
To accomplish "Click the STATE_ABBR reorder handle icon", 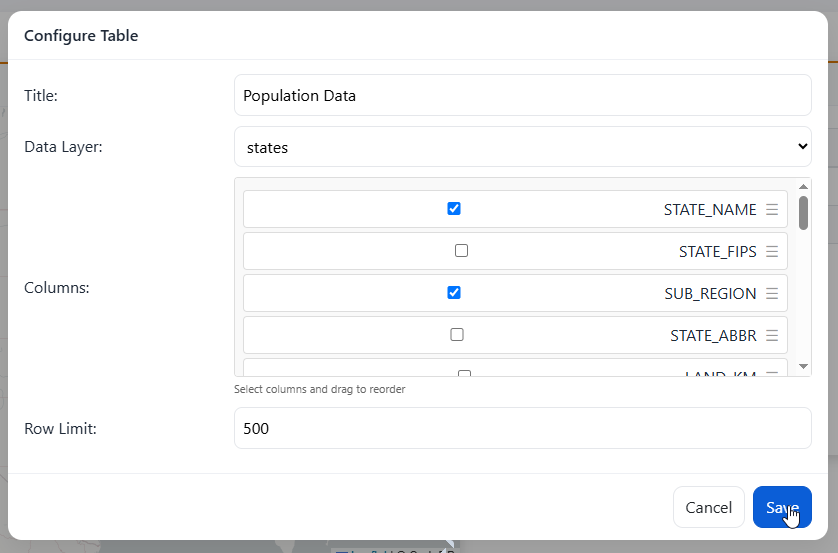I will tap(772, 336).
